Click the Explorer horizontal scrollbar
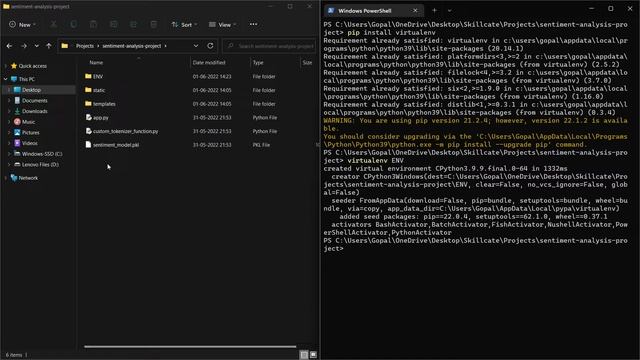 (x=190, y=347)
